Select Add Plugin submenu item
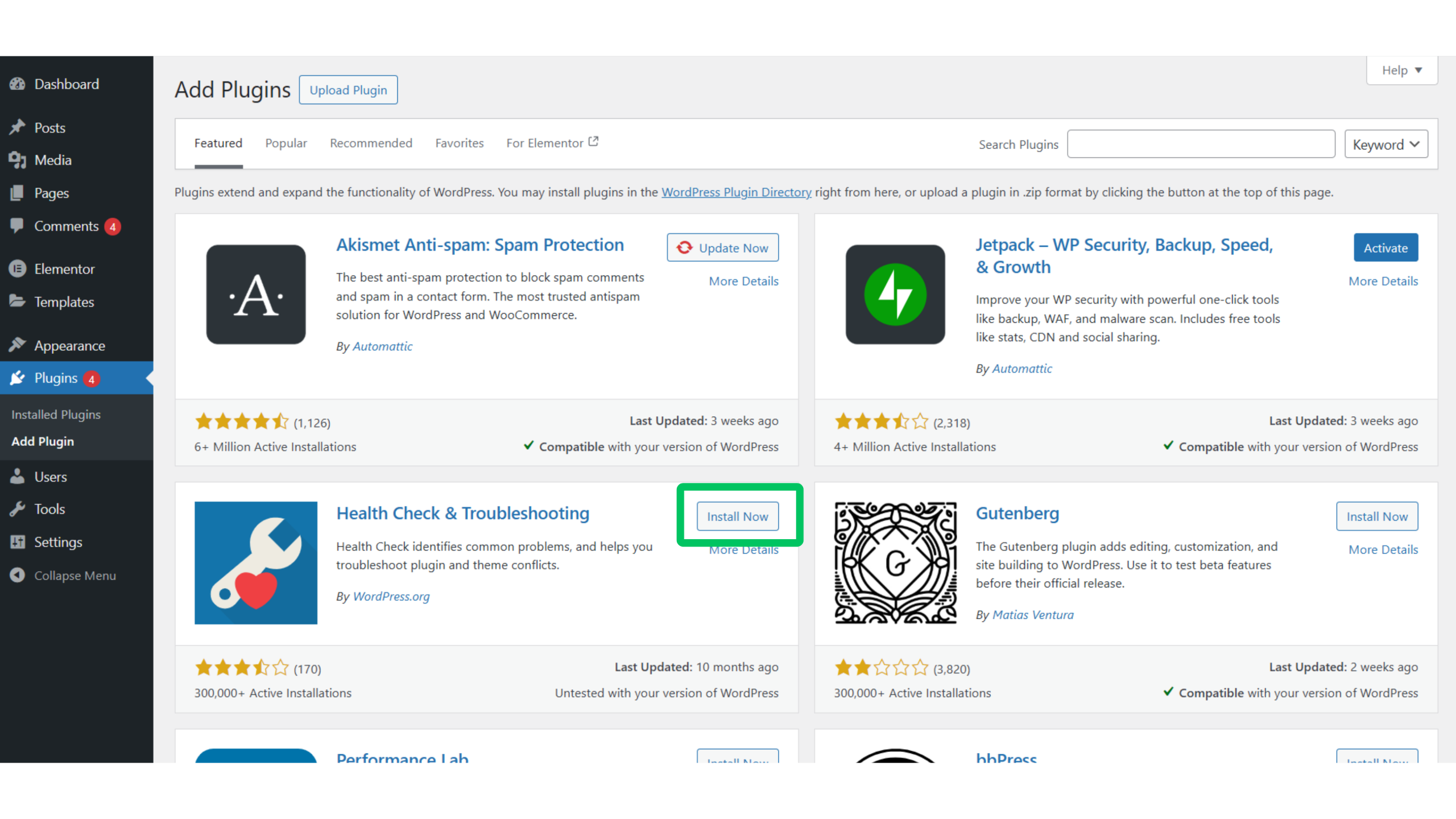This screenshot has height=819, width=1456. point(43,441)
